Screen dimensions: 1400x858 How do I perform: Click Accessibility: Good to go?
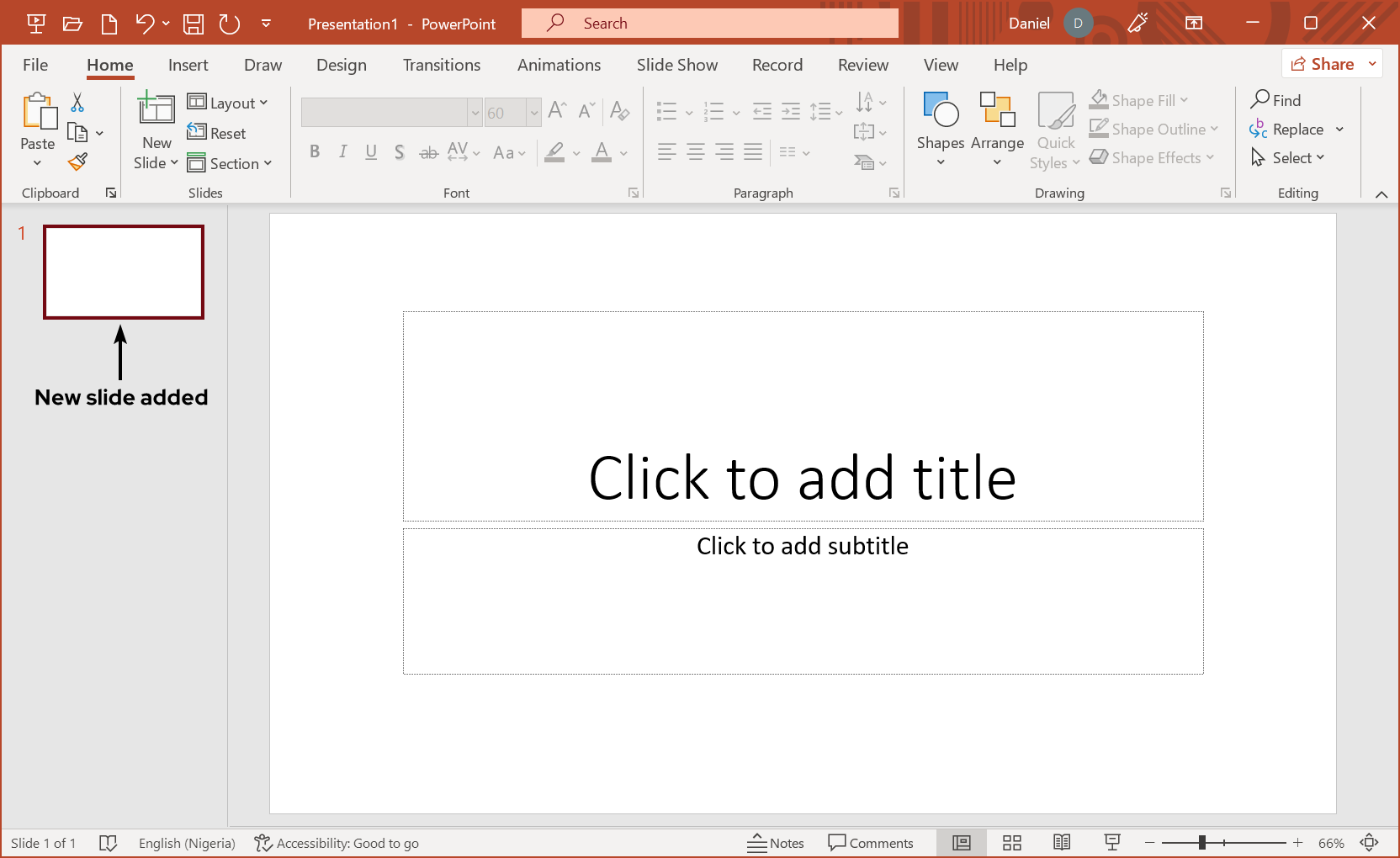click(x=337, y=842)
